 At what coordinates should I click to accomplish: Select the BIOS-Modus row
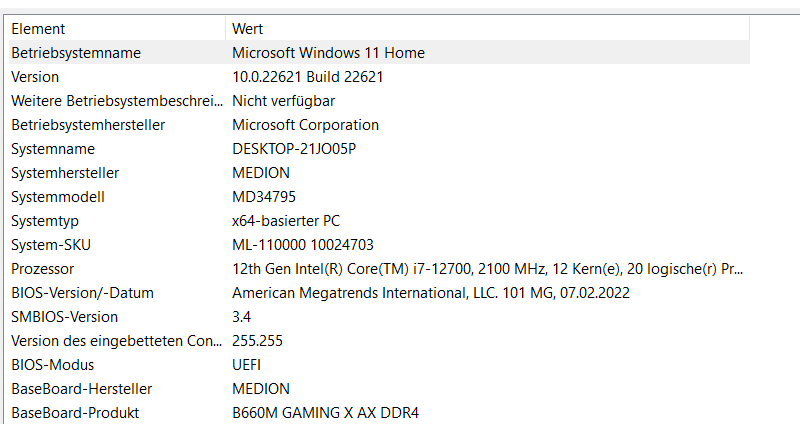pos(52,365)
